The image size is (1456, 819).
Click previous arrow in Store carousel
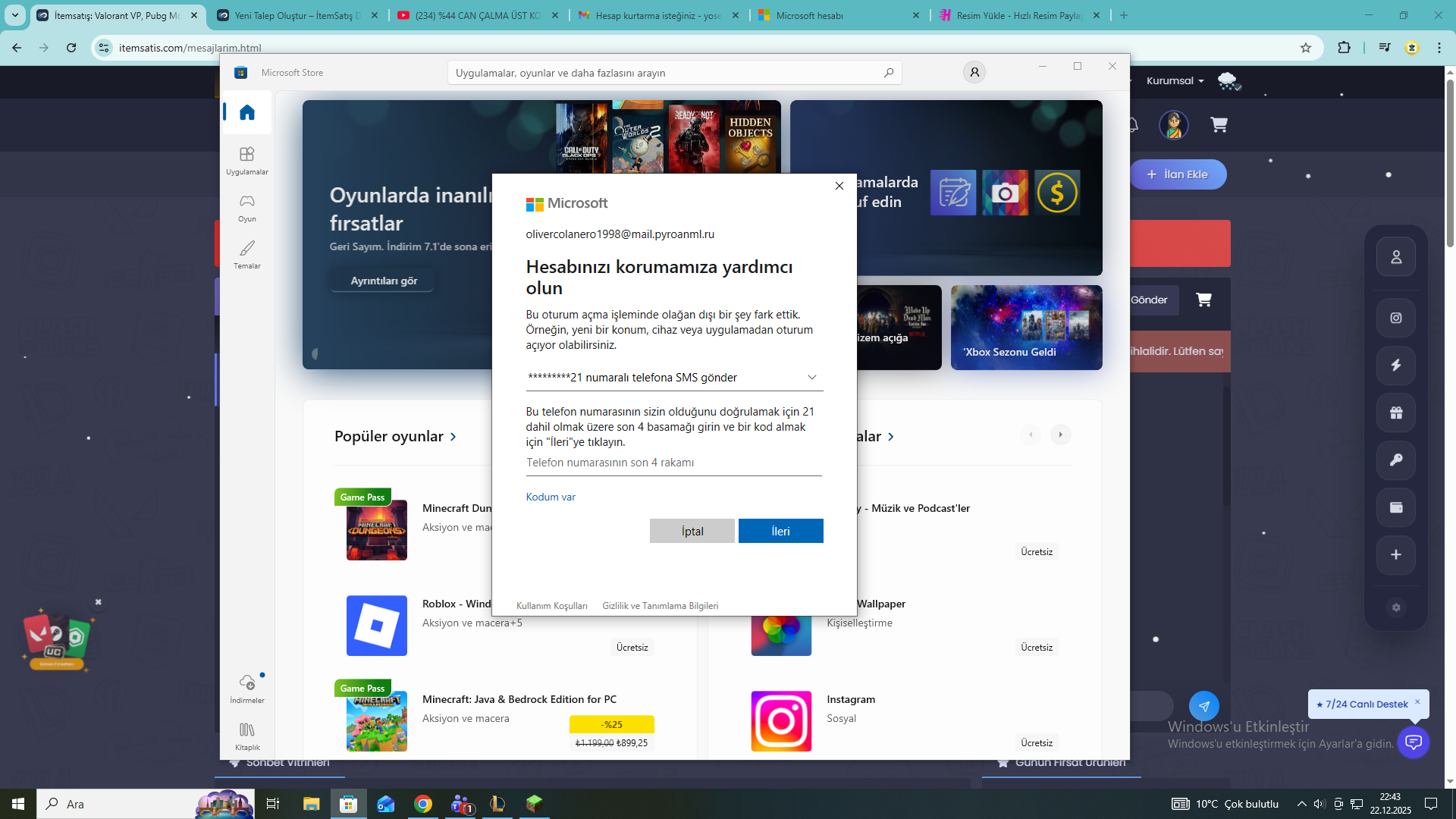(1031, 435)
